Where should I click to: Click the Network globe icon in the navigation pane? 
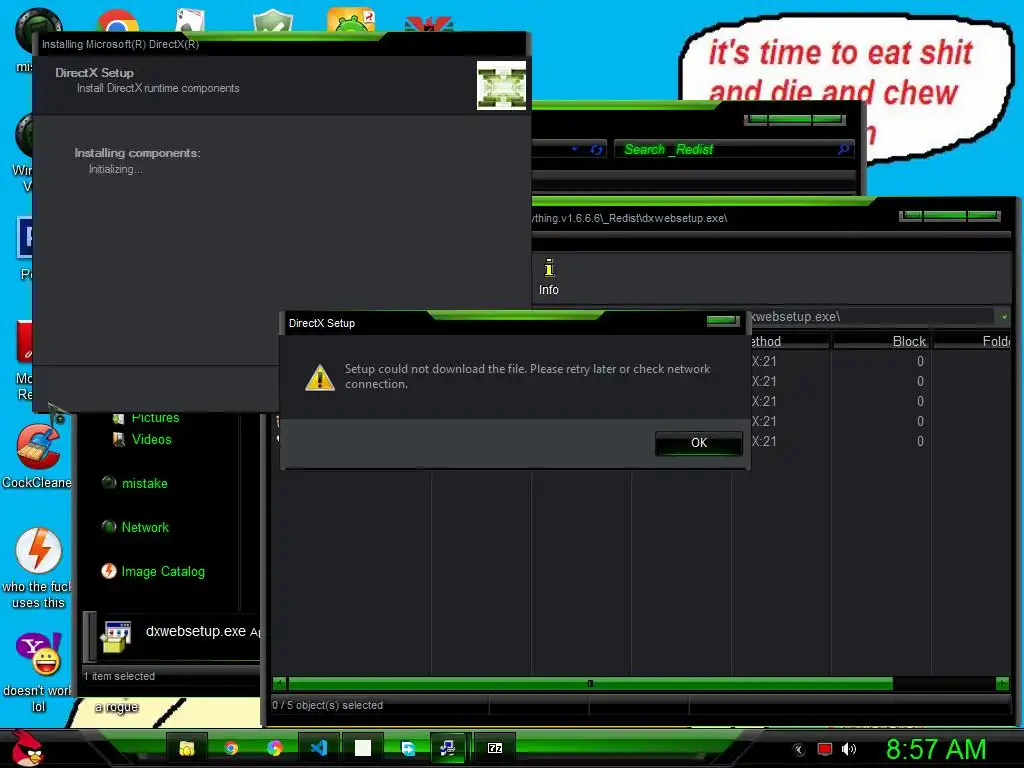tap(109, 526)
